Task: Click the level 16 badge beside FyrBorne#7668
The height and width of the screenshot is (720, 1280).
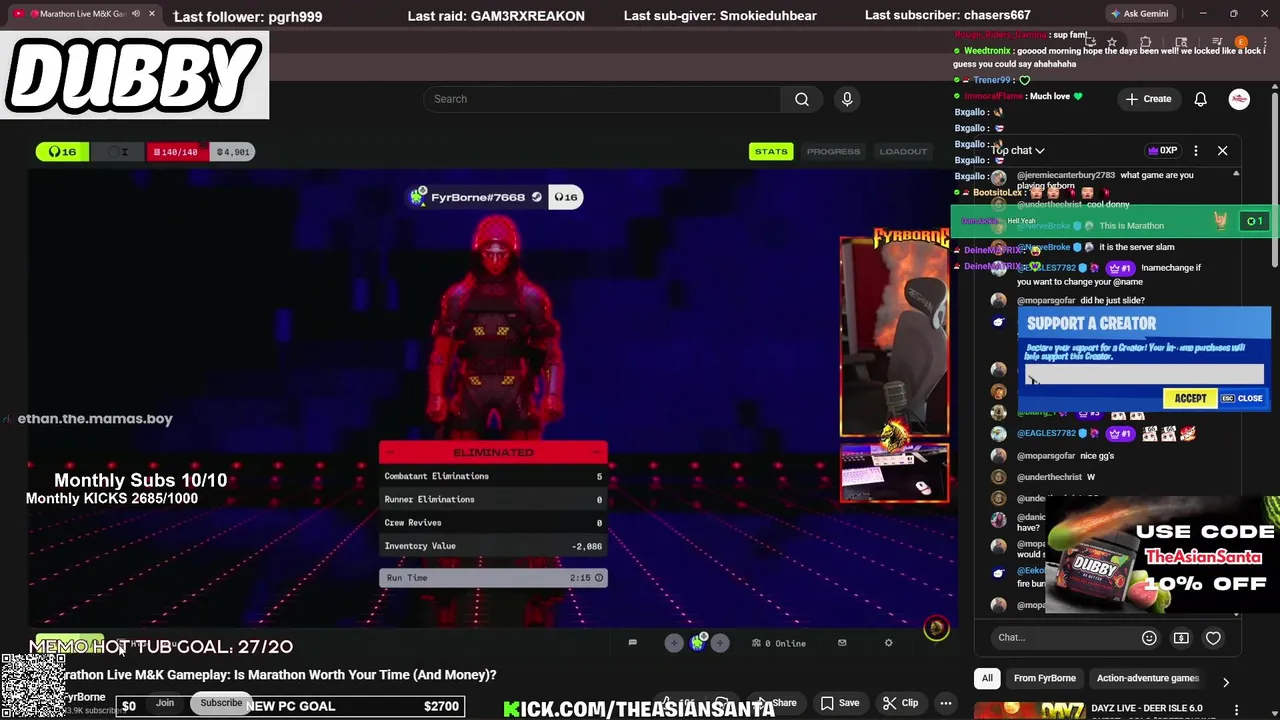Action: [566, 197]
